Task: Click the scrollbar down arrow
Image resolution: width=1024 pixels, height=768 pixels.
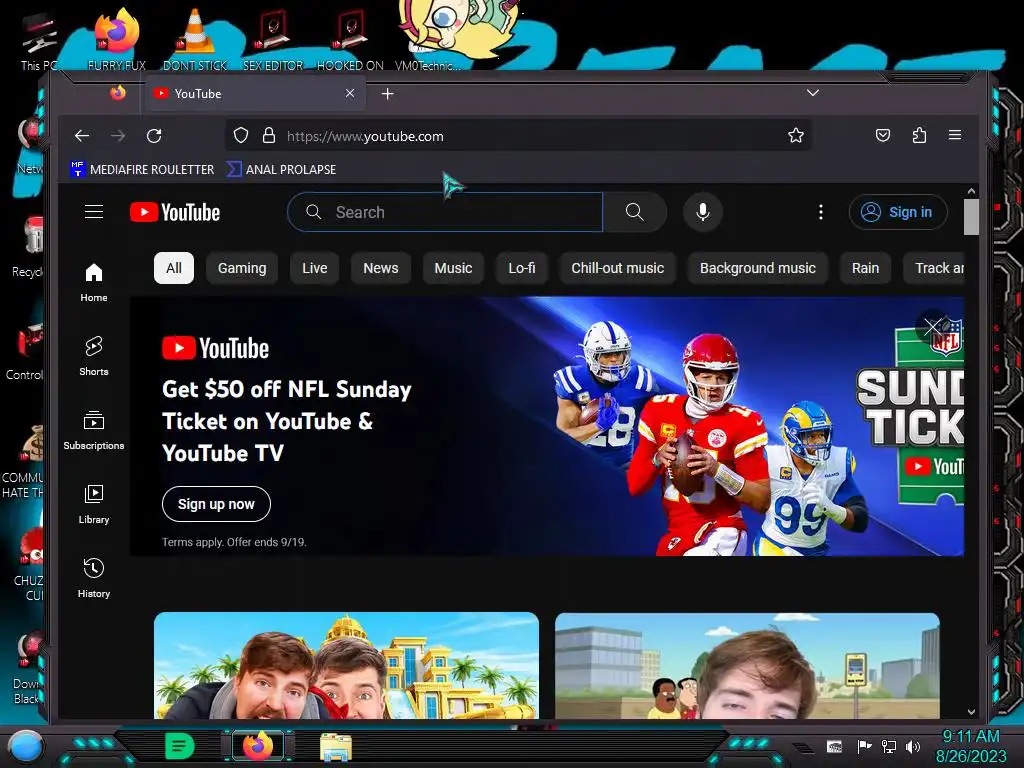Action: [971, 712]
